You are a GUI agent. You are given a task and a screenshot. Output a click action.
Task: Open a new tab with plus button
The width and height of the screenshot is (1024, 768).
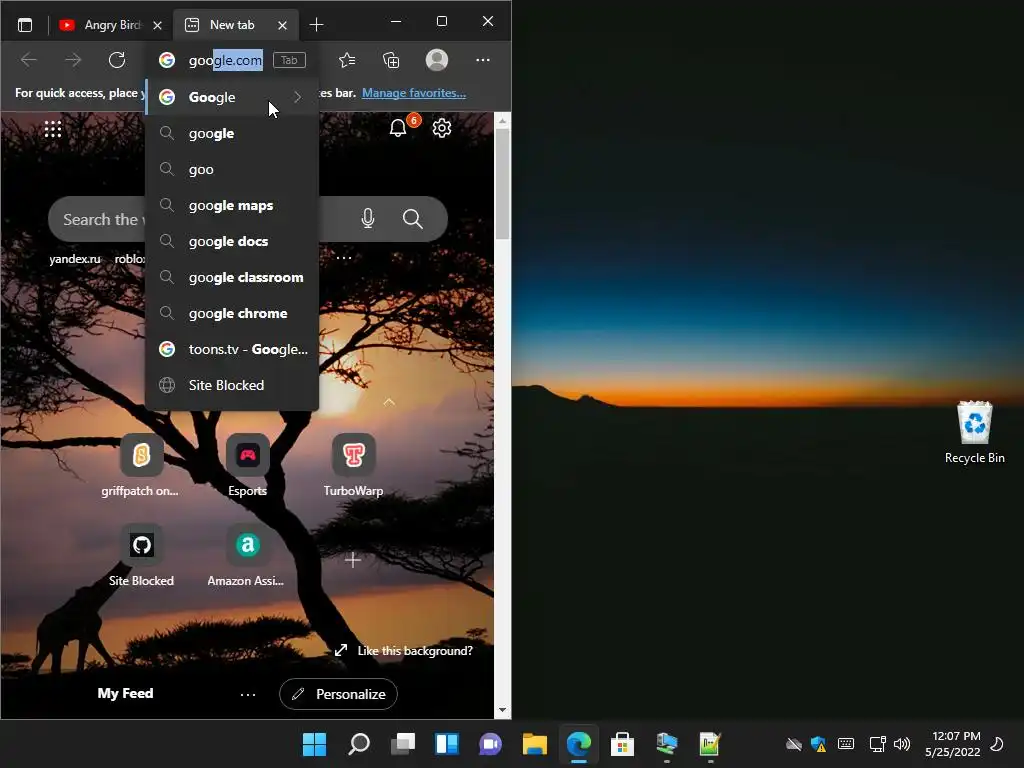tap(316, 25)
